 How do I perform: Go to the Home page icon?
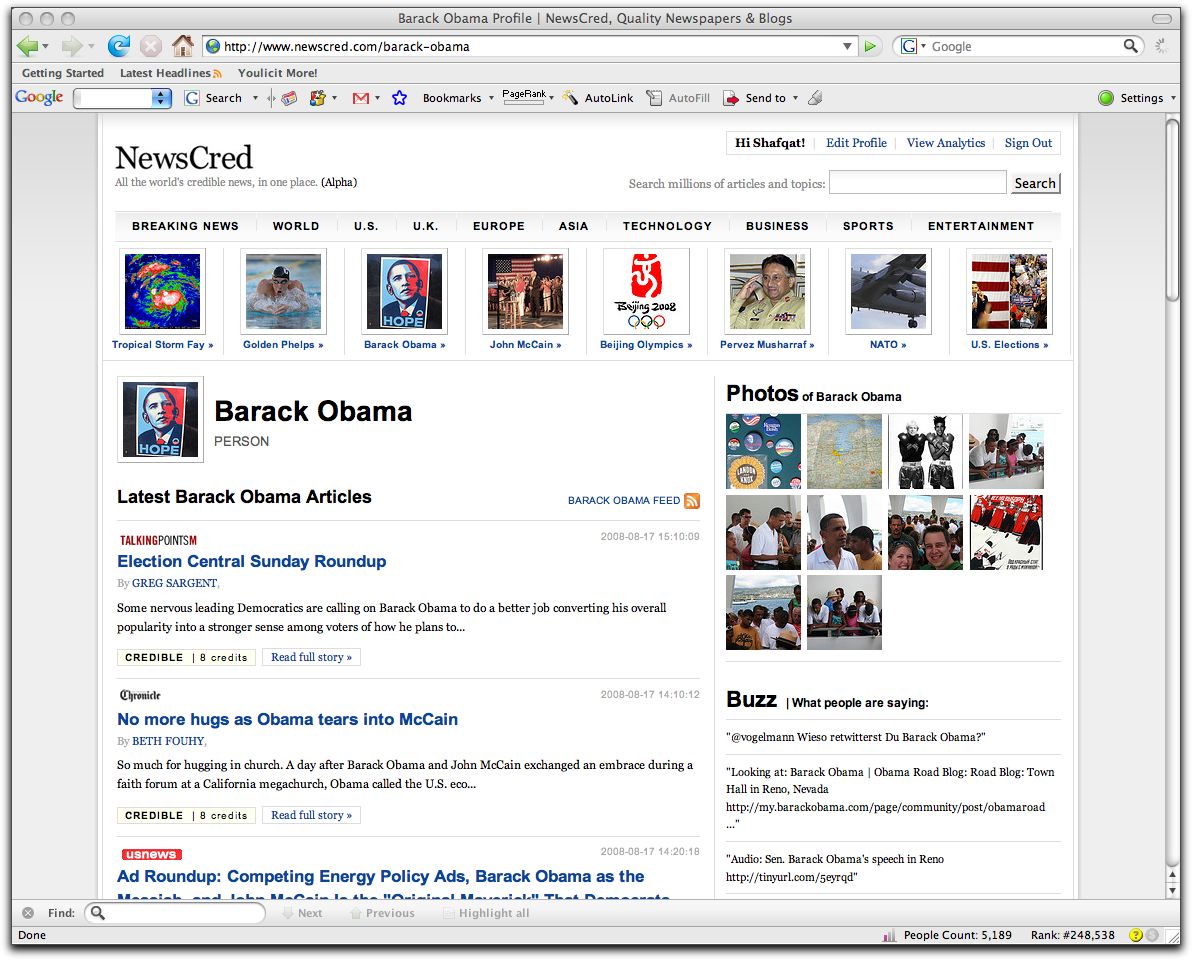click(x=182, y=46)
